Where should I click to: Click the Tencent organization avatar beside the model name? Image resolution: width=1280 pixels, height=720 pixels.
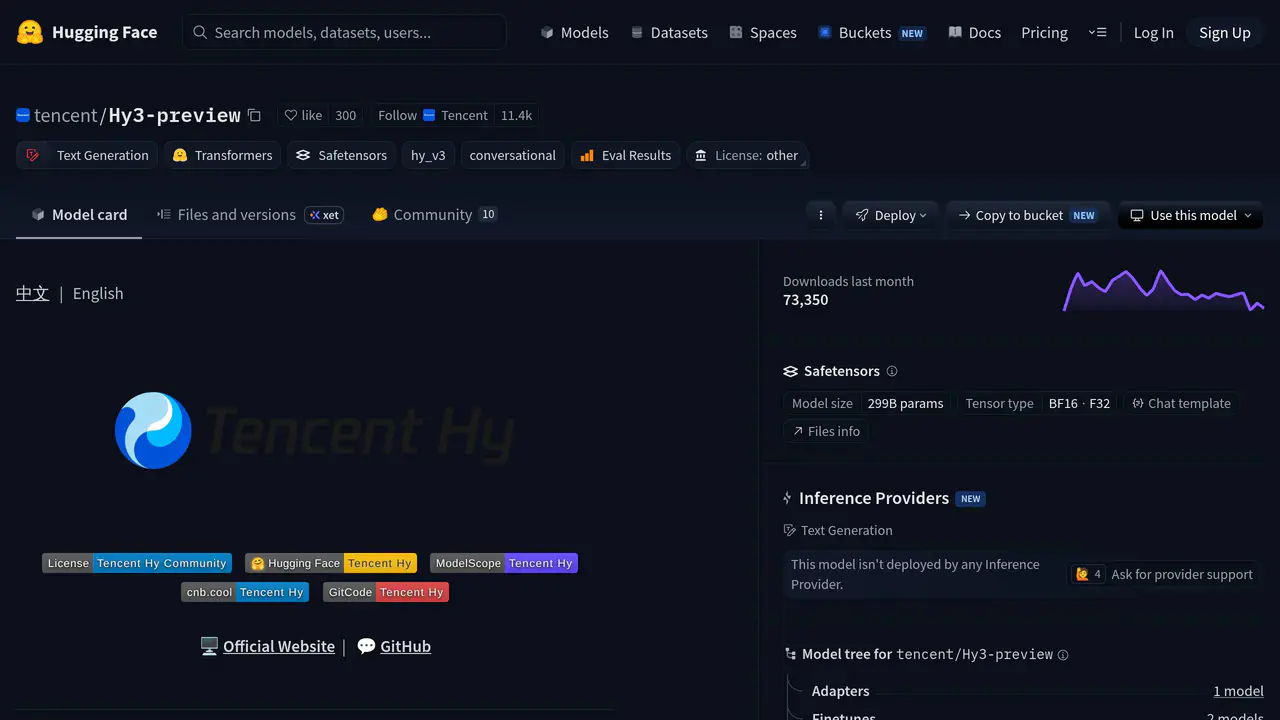coord(23,115)
